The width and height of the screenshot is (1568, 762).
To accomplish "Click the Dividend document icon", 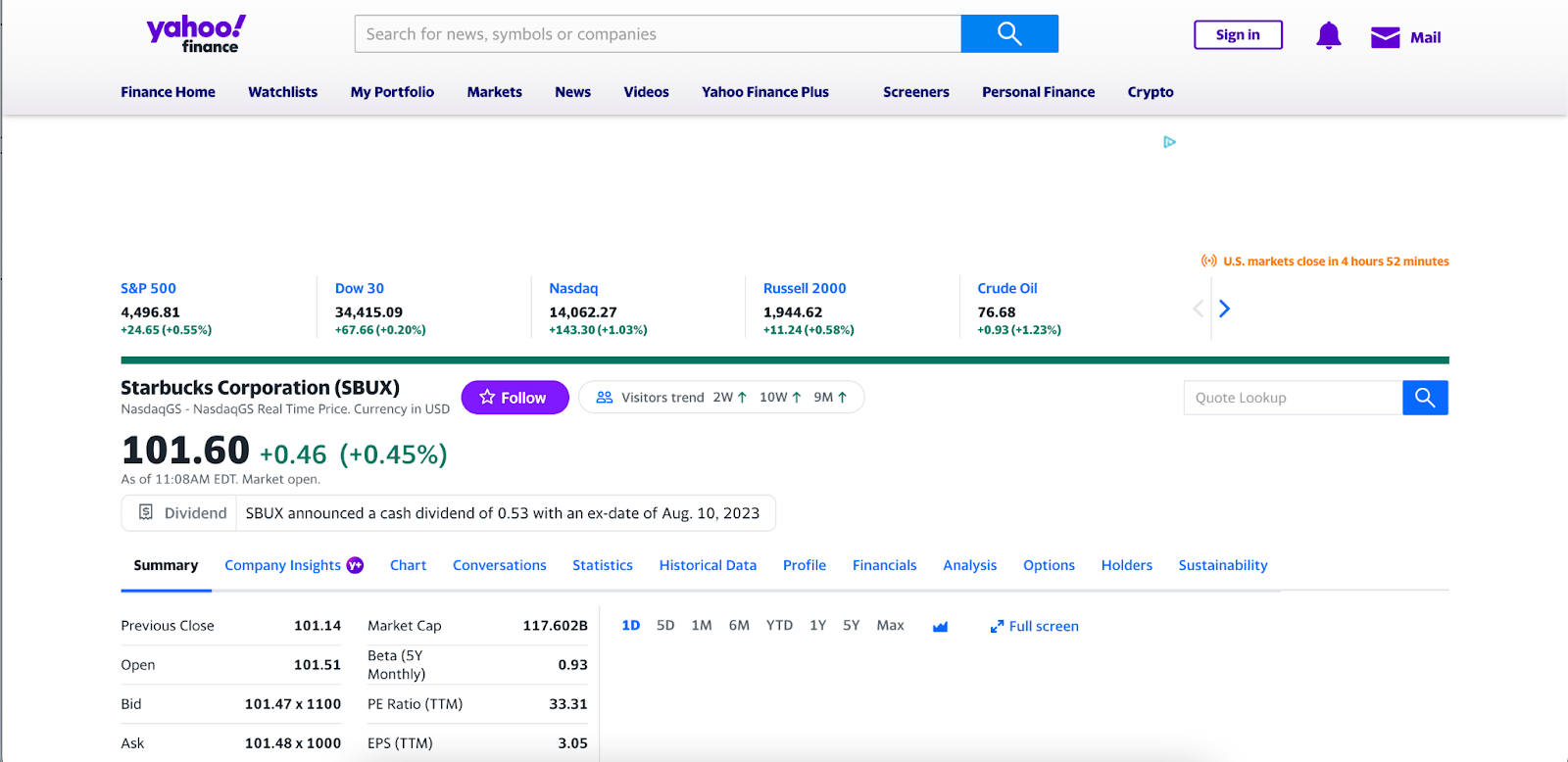I will (146, 512).
